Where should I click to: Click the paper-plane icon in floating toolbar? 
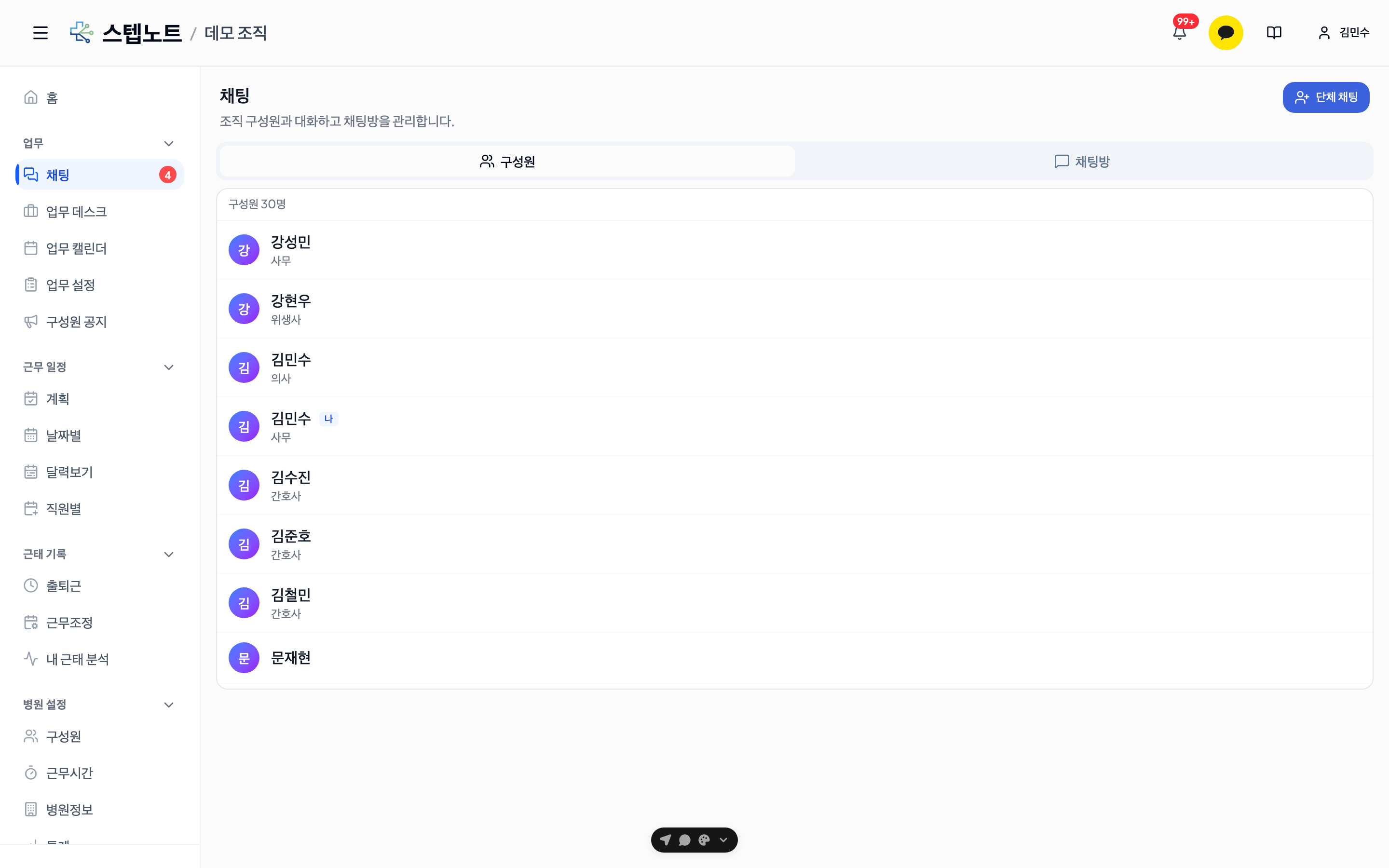(665, 840)
